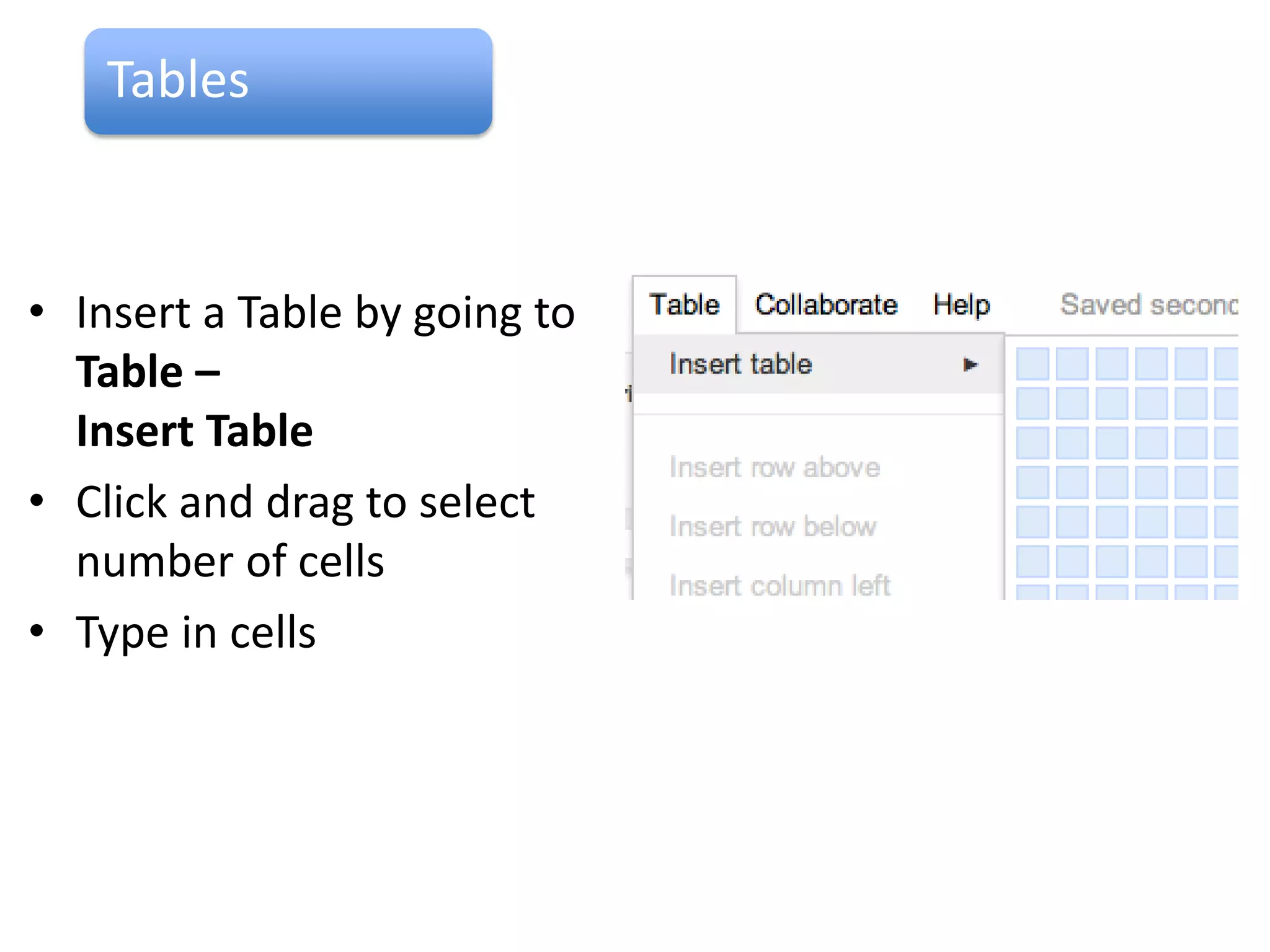The width and height of the screenshot is (1270, 952).
Task: Select the Insert table menu entry
Action: (x=741, y=364)
